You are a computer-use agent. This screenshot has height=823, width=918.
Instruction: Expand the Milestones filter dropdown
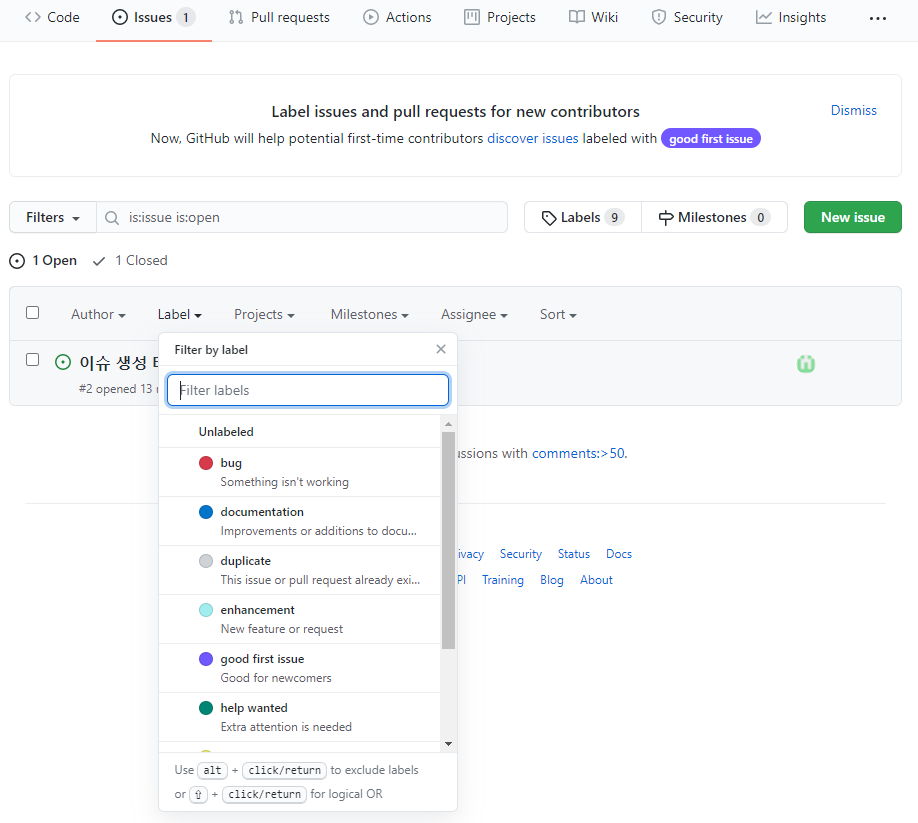coord(369,314)
